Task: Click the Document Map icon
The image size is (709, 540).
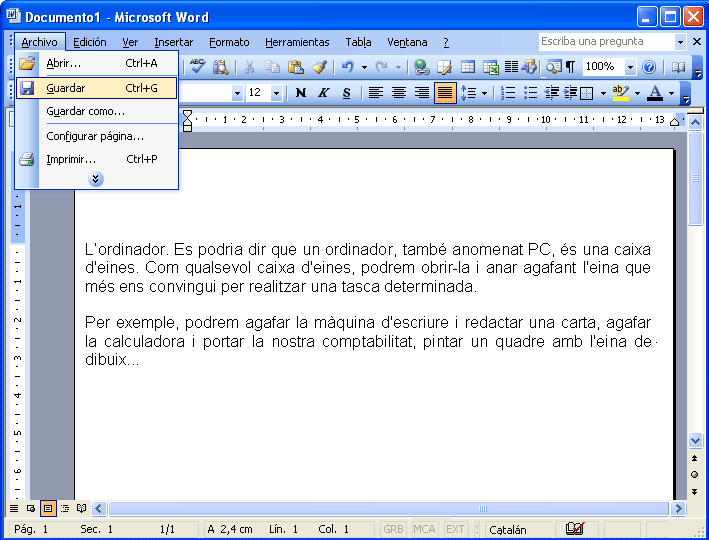Action: (553, 67)
